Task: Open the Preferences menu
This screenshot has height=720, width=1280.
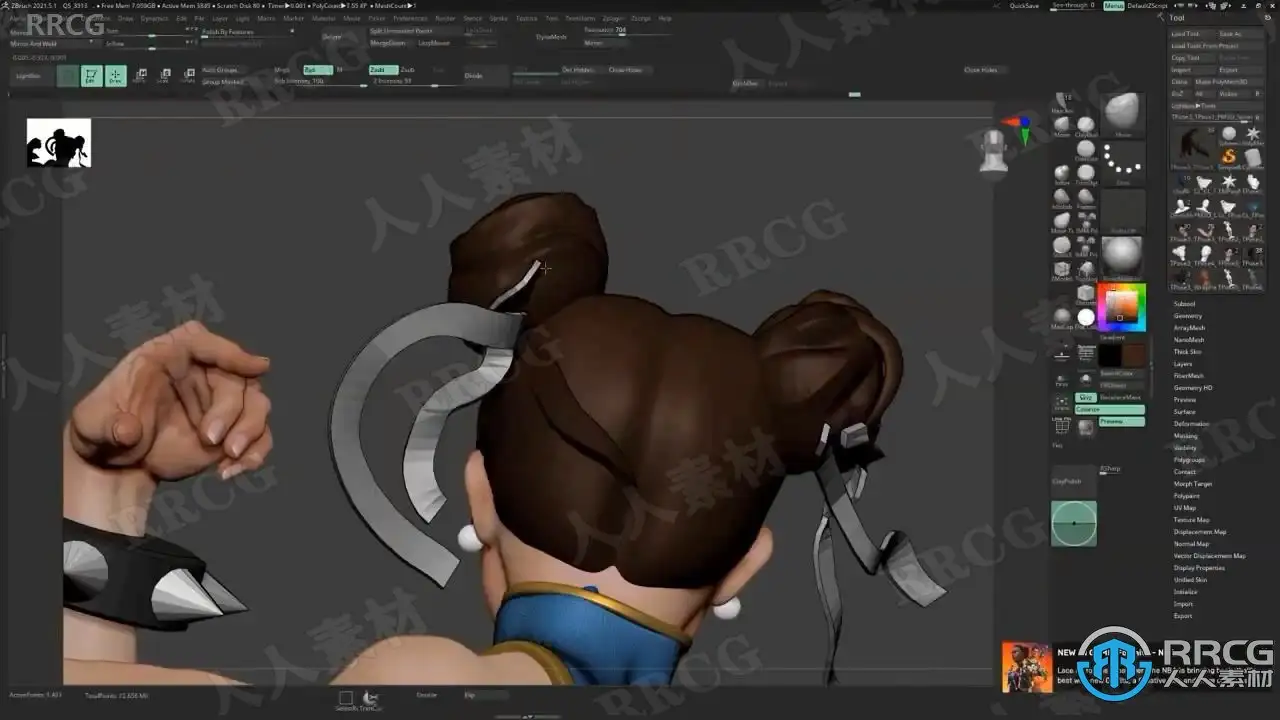Action: [x=410, y=18]
